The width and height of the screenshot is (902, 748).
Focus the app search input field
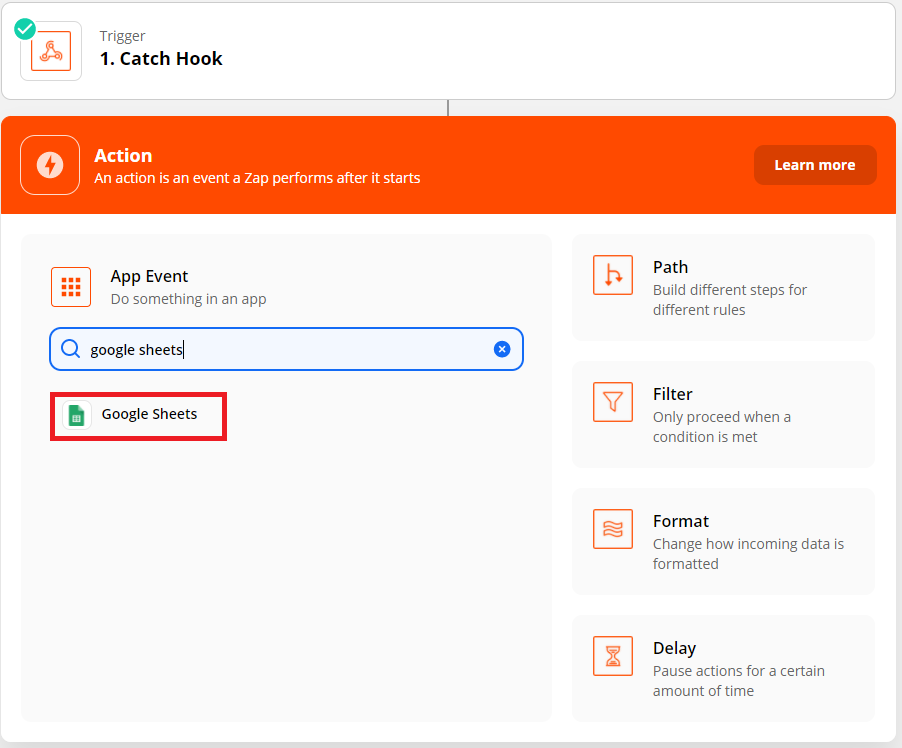(x=286, y=349)
